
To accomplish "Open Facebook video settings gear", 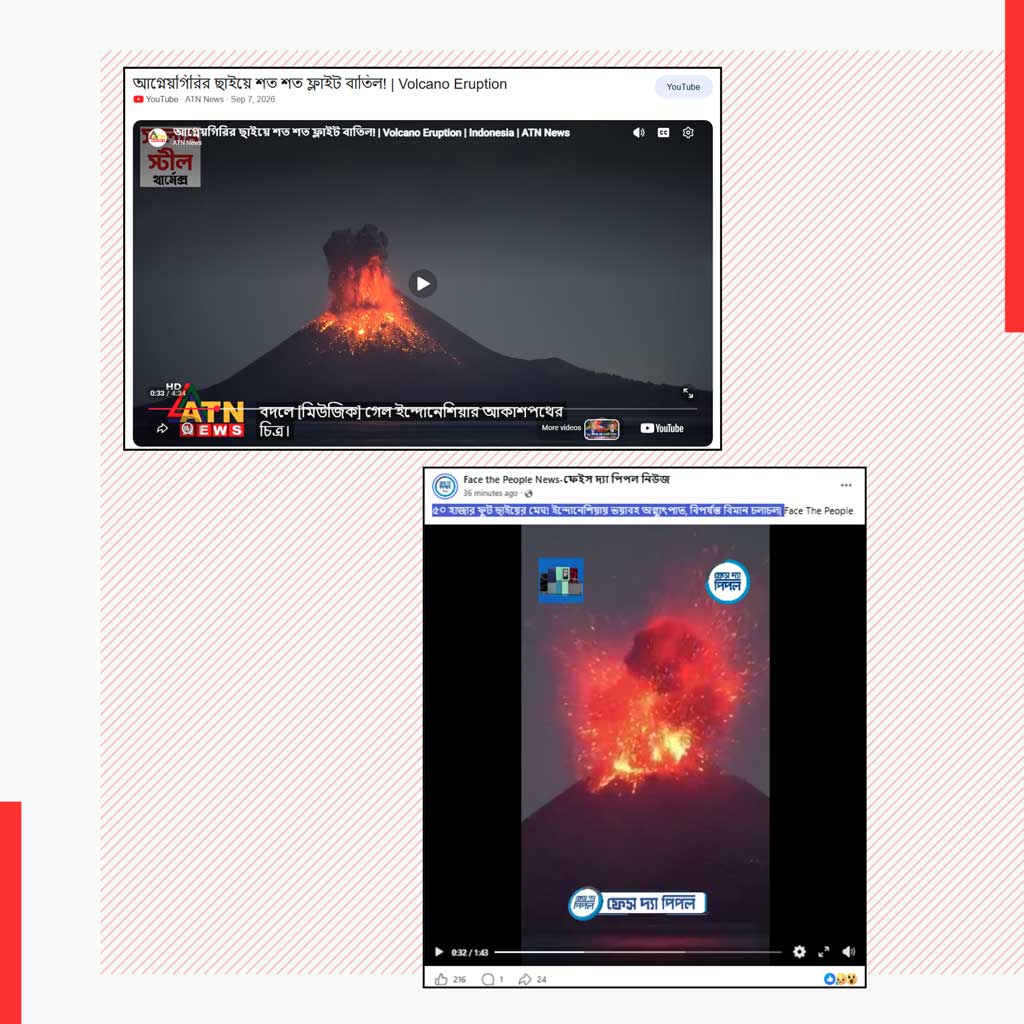I will click(799, 952).
